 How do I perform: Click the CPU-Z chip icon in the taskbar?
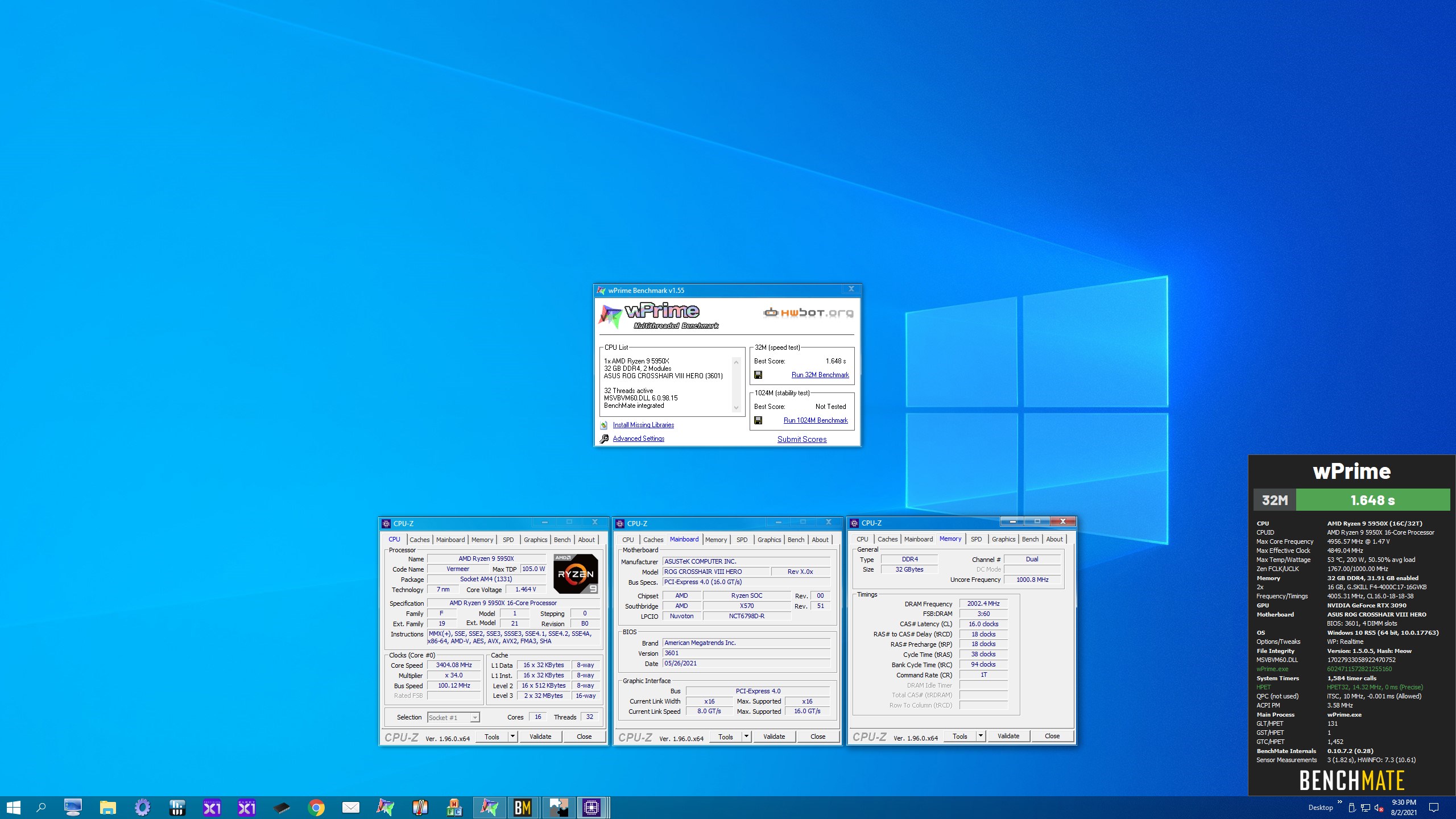tap(591, 807)
